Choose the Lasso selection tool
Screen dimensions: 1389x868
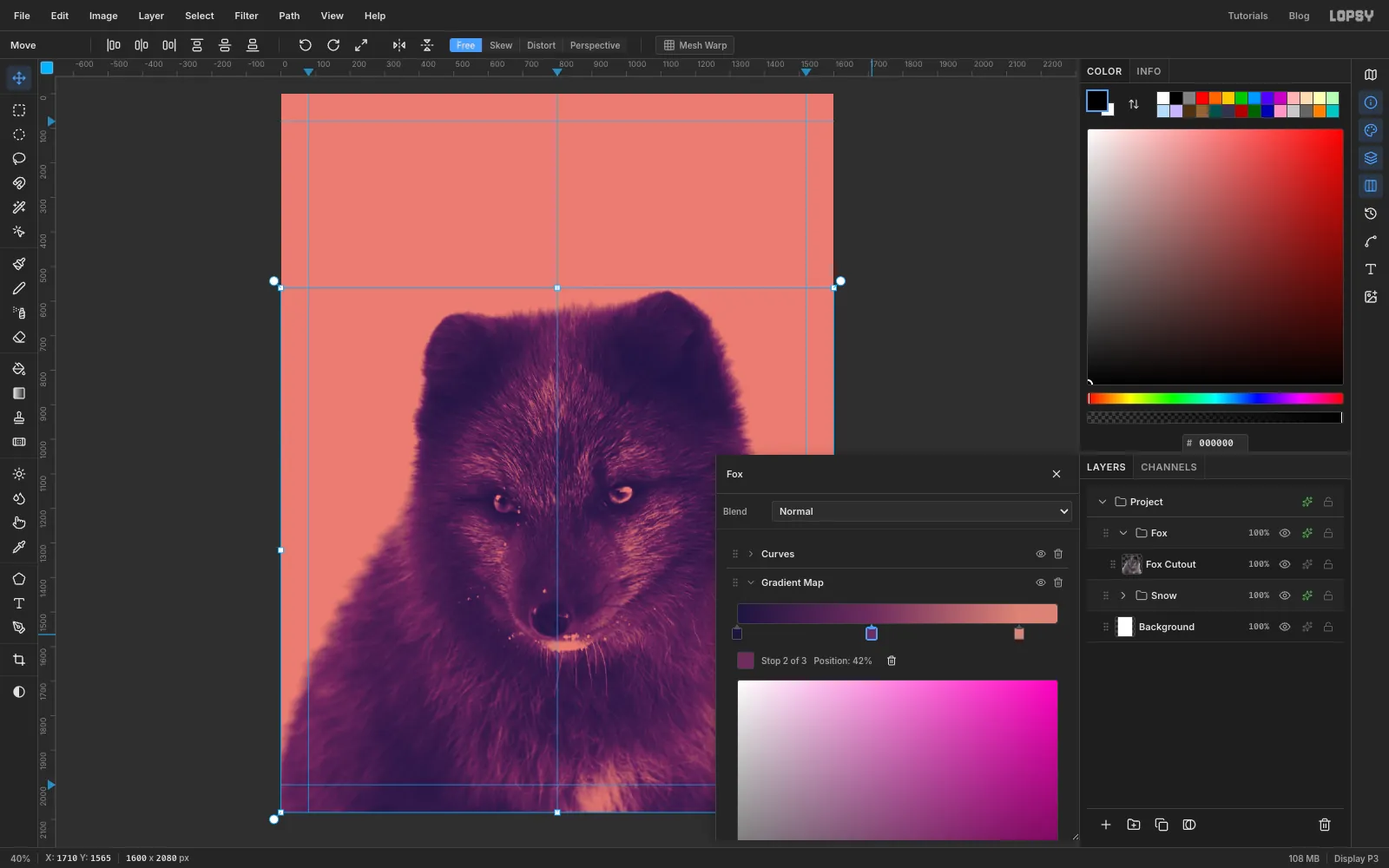point(19,159)
